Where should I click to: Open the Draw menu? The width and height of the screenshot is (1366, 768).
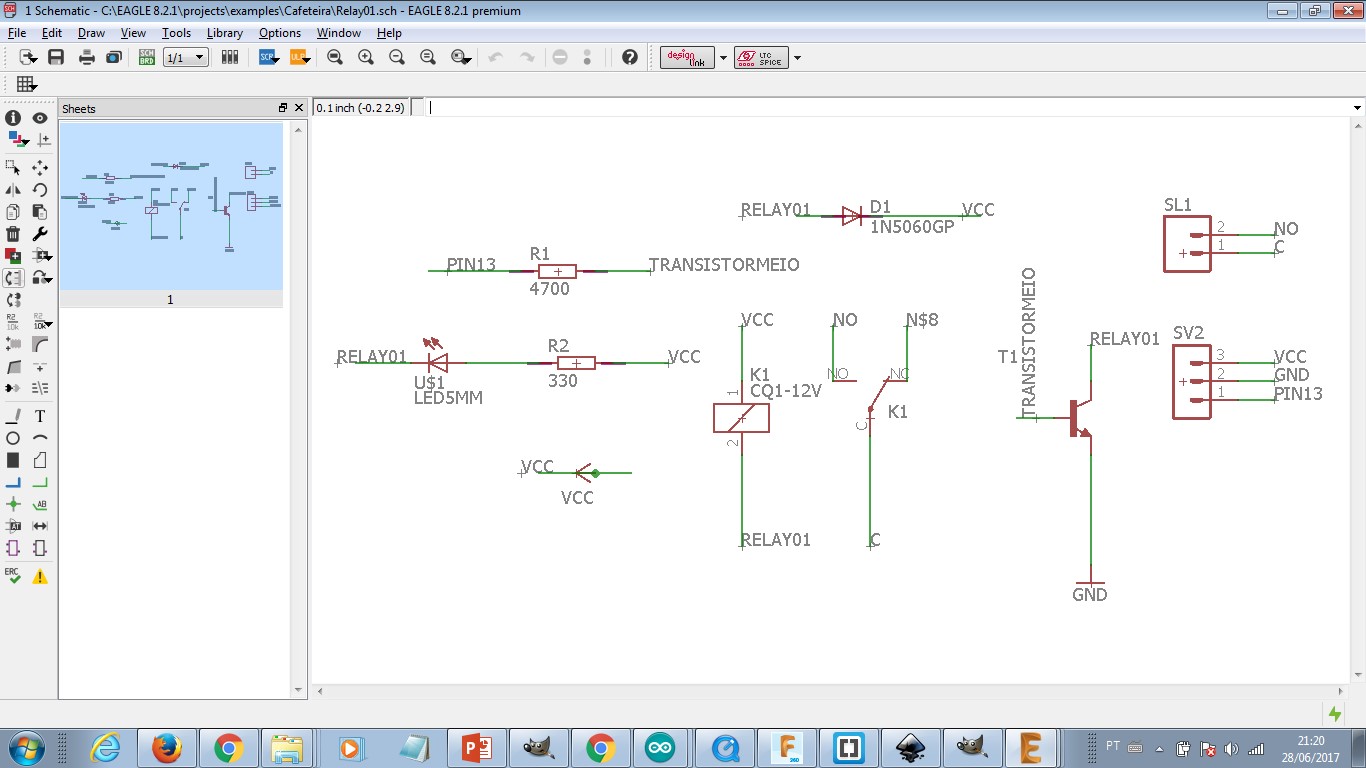pyautogui.click(x=91, y=33)
